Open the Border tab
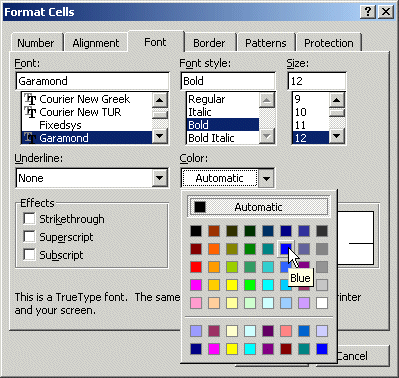This screenshot has width=399, height=378. 209,43
